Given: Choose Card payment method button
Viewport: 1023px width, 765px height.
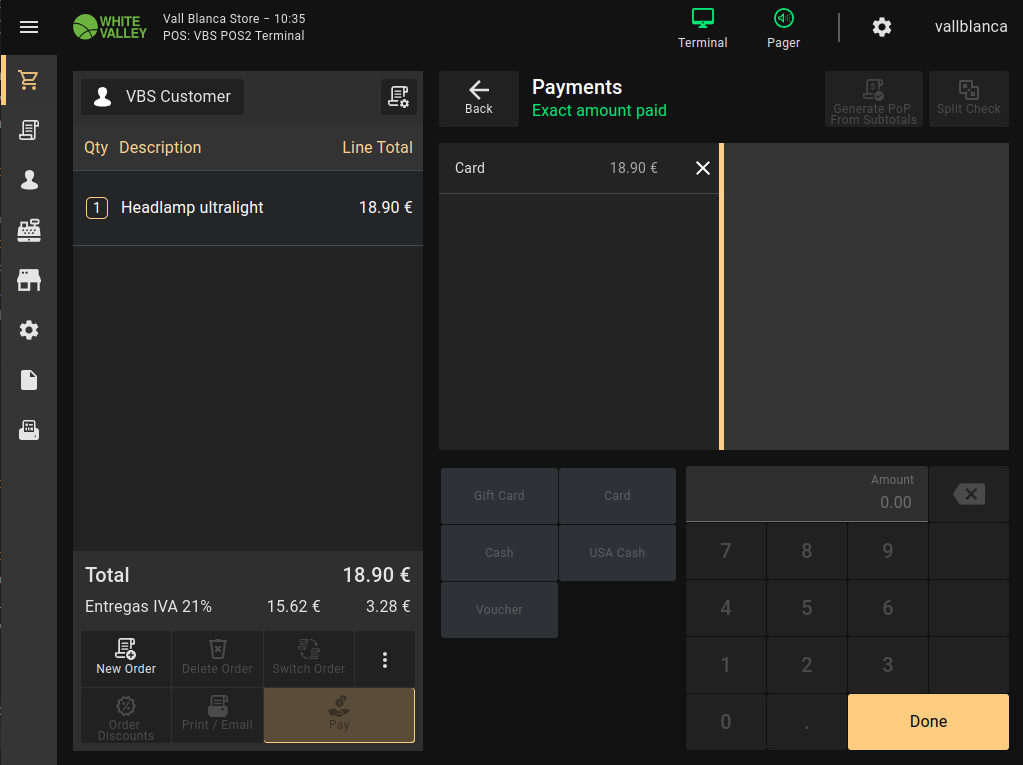Looking at the screenshot, I should 617,496.
